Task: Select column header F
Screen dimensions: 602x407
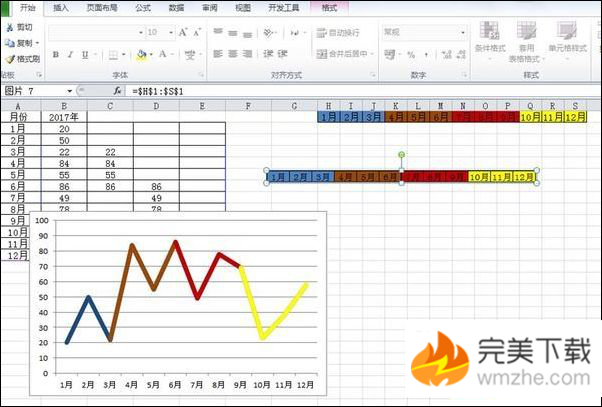Action: tap(248, 106)
